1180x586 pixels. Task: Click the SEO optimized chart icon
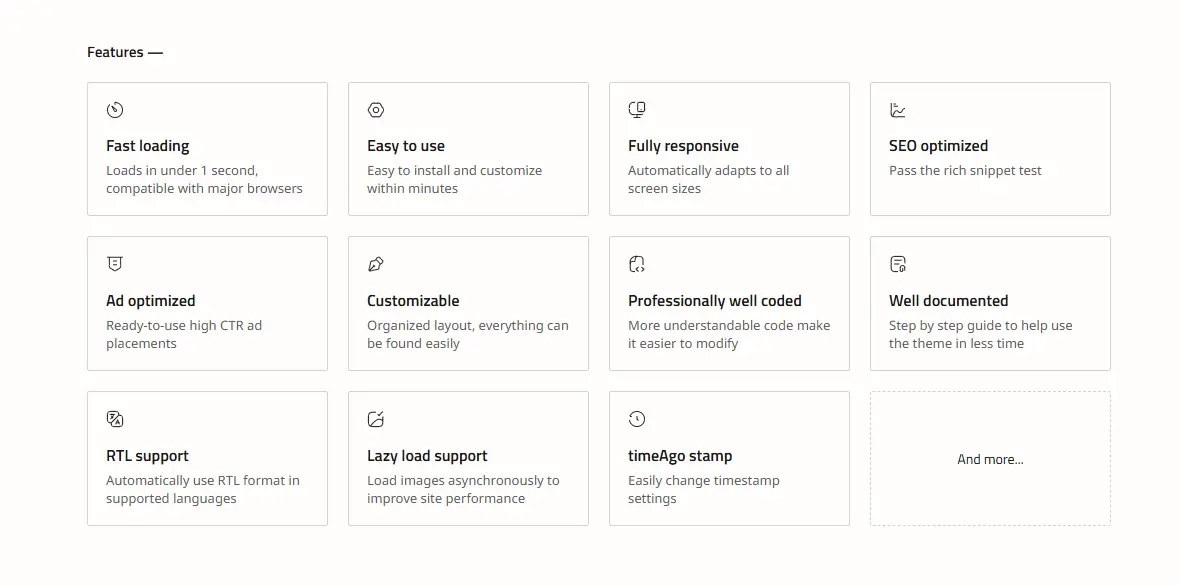(x=898, y=110)
